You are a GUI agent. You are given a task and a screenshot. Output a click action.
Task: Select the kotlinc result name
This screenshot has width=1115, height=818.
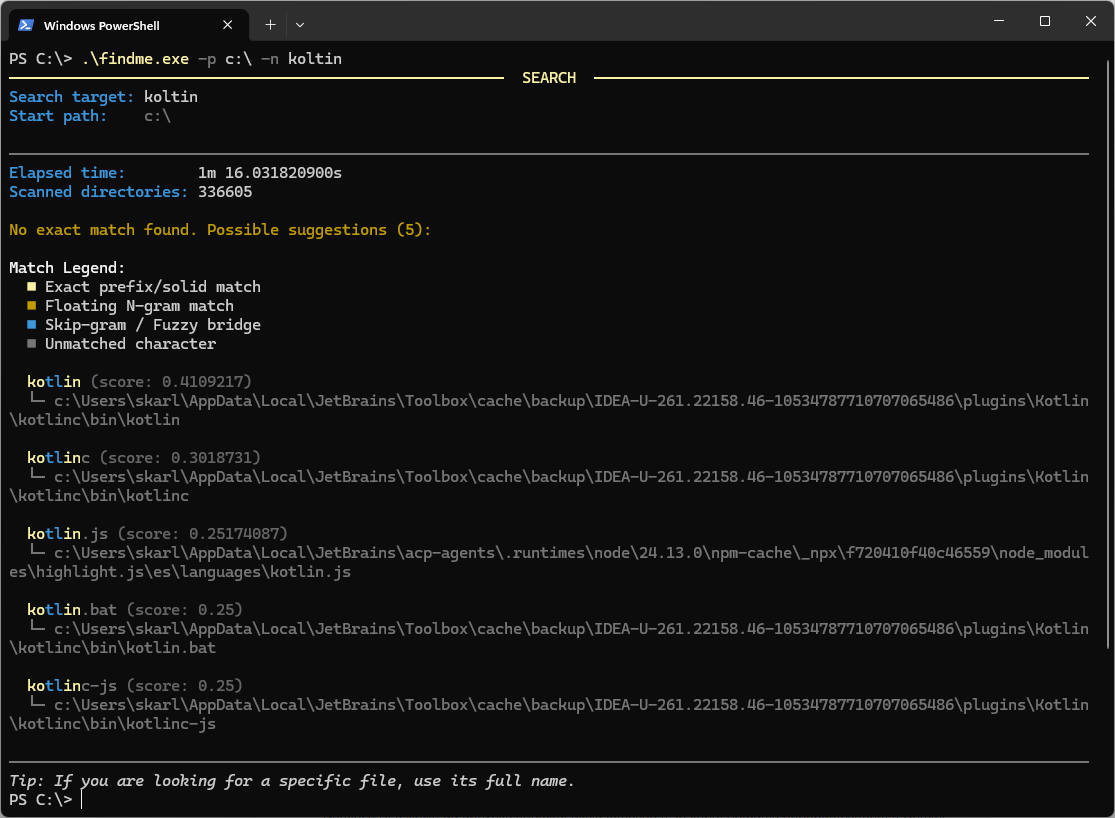click(x=57, y=457)
